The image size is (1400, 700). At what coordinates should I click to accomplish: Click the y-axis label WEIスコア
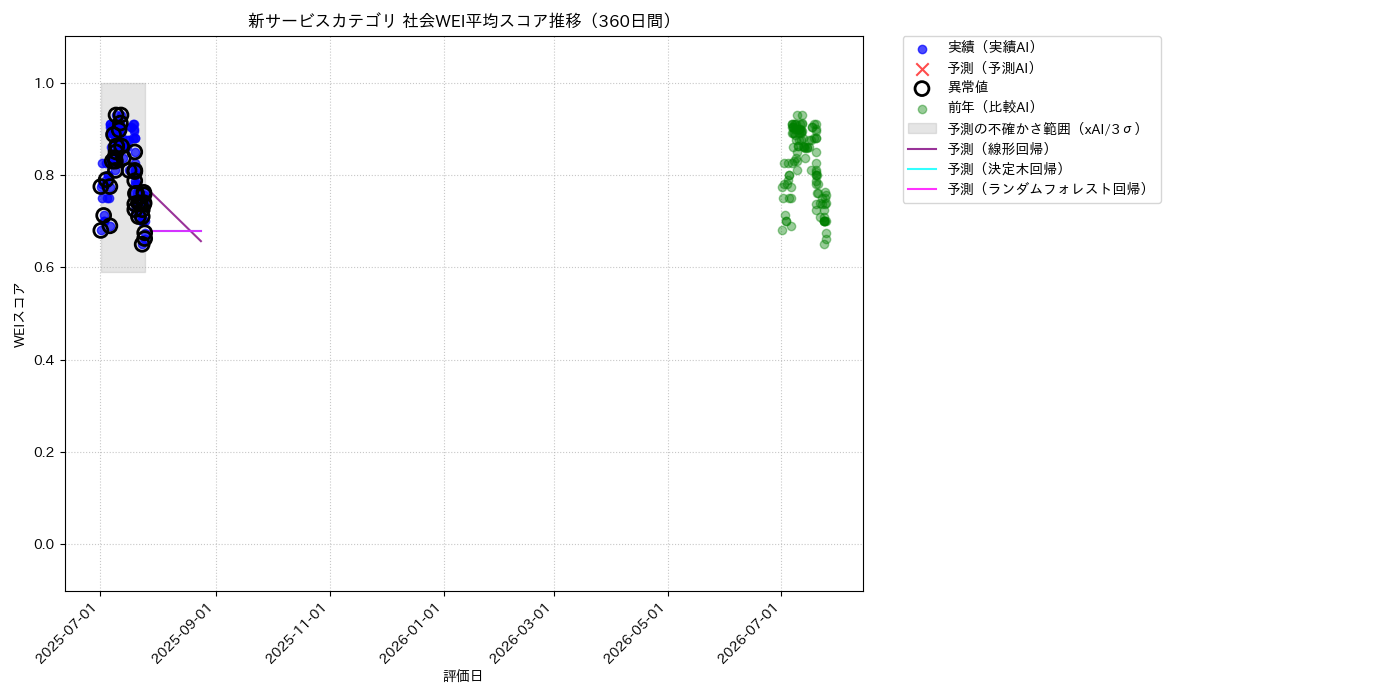tap(20, 315)
